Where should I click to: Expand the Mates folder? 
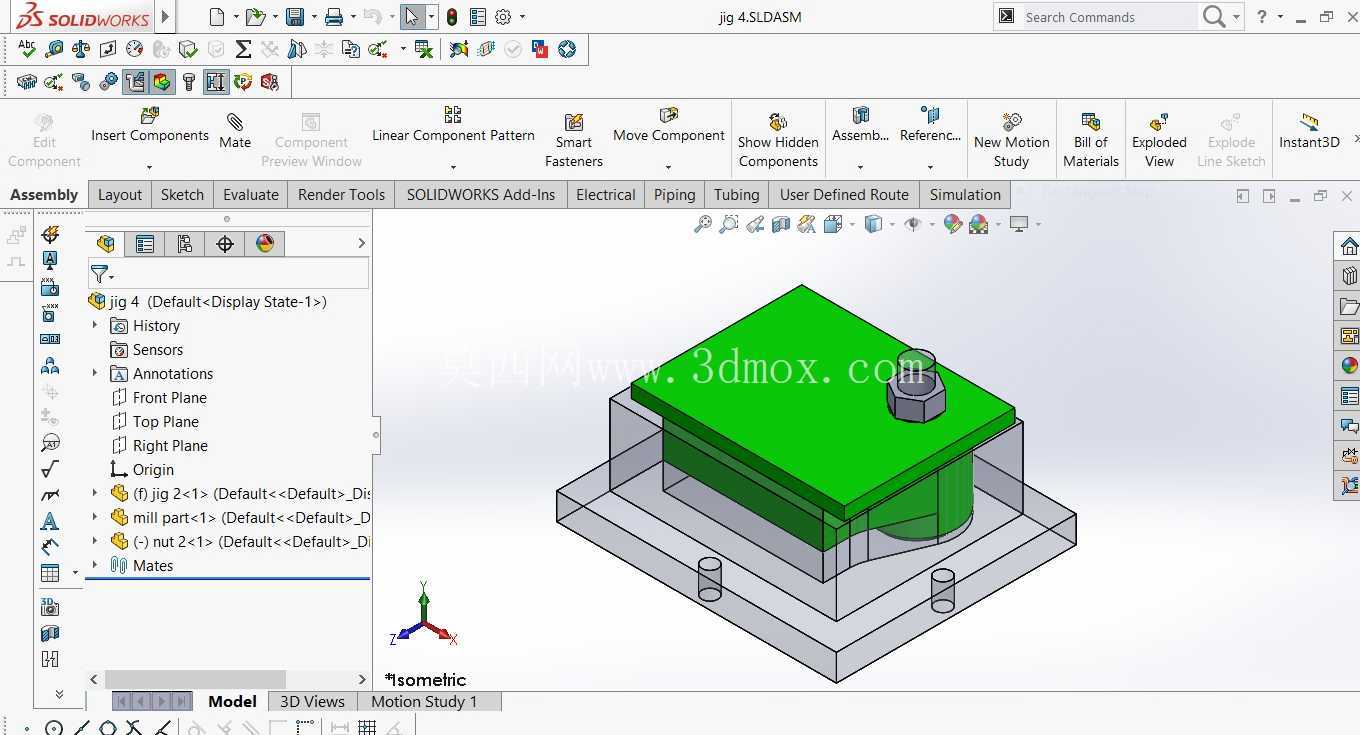(x=95, y=565)
